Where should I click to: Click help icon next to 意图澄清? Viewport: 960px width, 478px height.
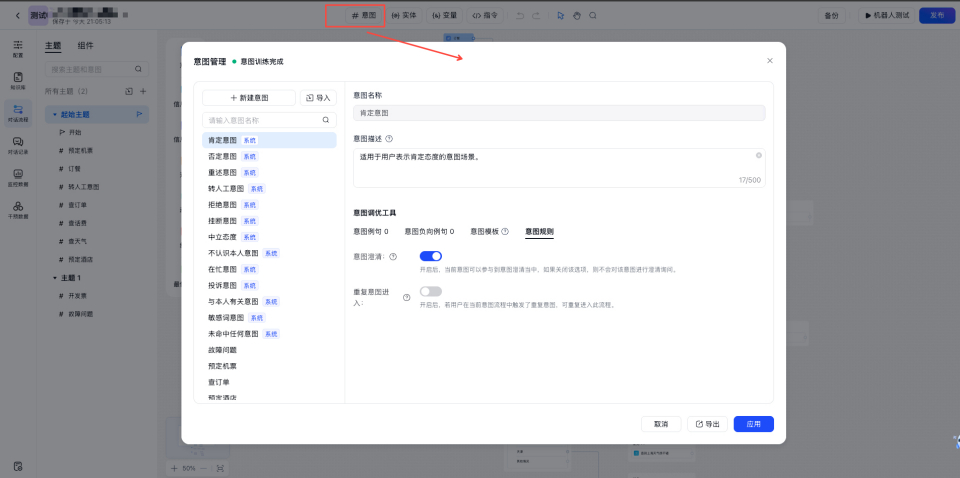(x=393, y=257)
